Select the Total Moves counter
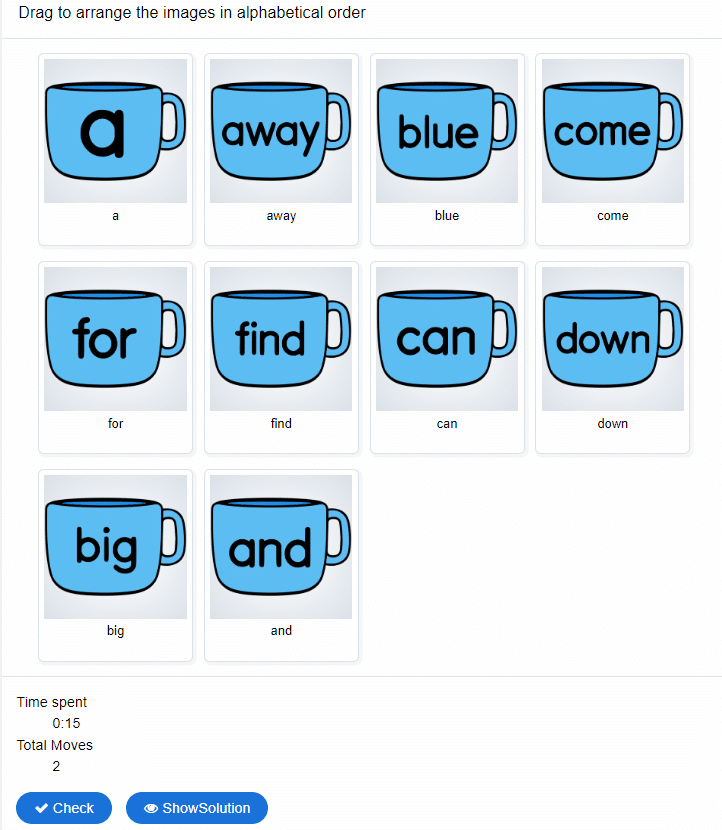722x830 pixels. point(54,745)
